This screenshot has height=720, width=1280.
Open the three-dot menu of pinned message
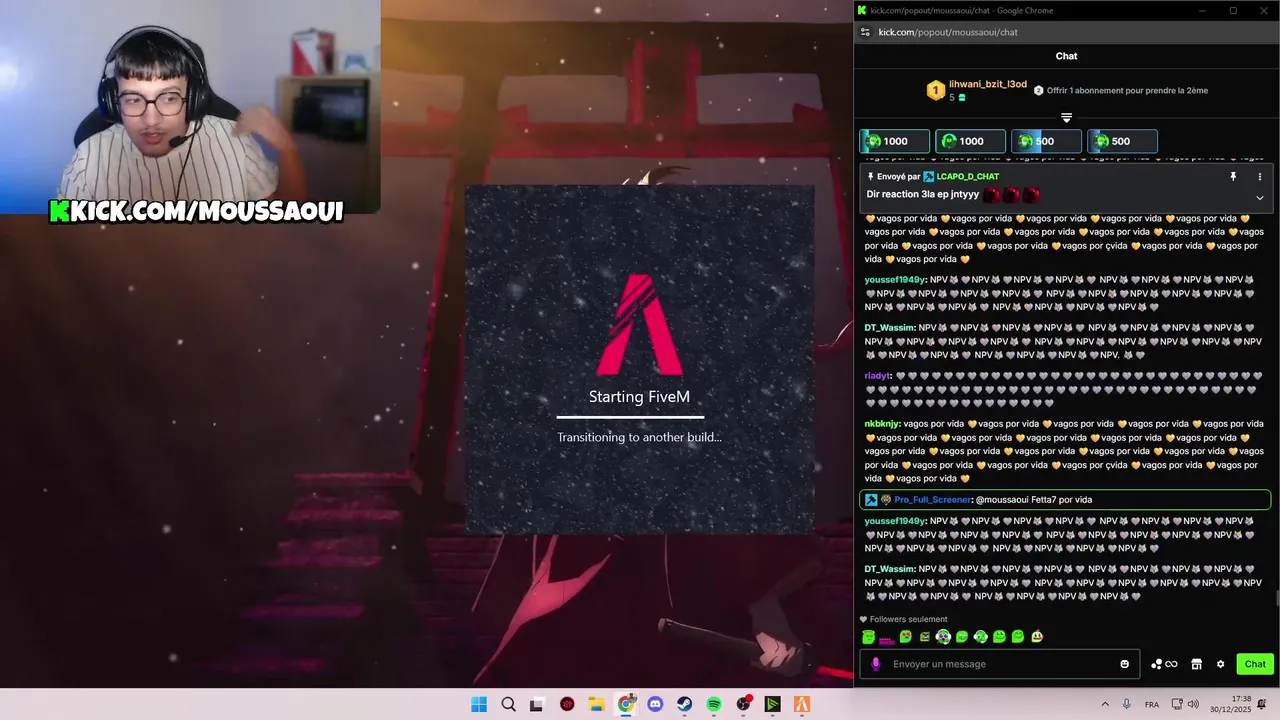coord(1259,176)
